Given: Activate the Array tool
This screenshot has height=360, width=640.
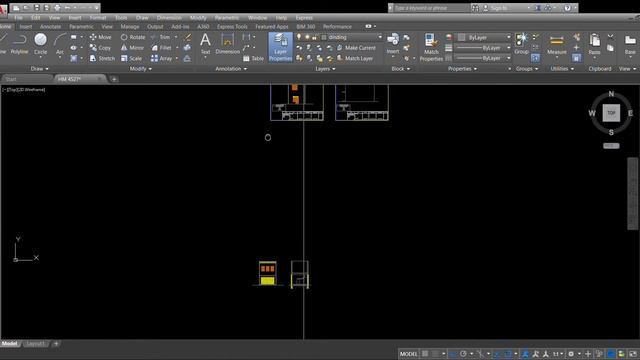Looking at the screenshot, I should [162, 58].
